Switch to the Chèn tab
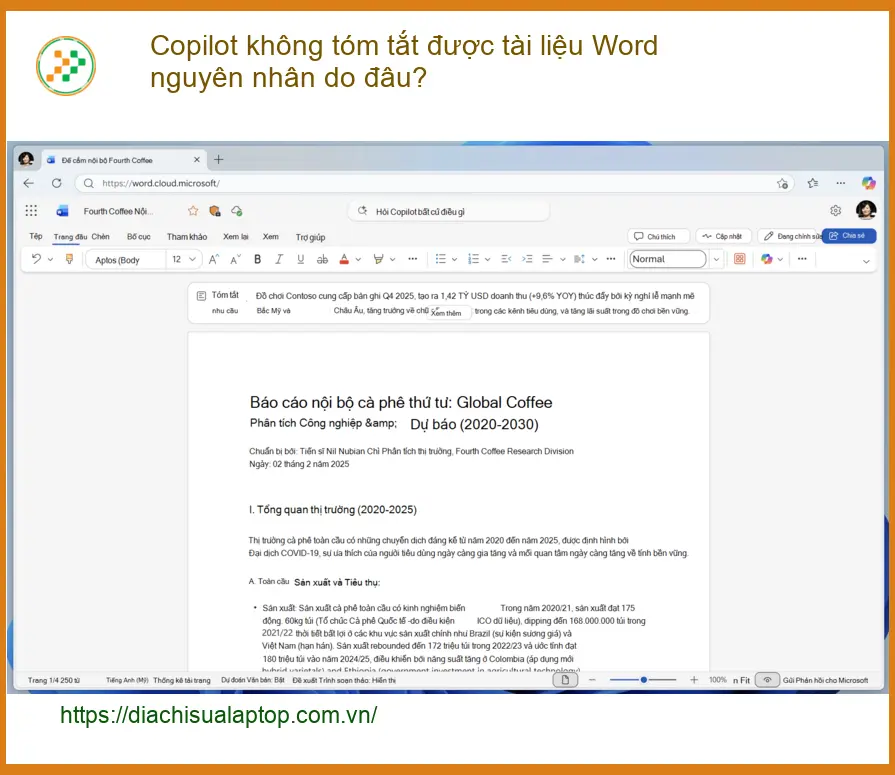Image resolution: width=895 pixels, height=775 pixels. tap(100, 236)
